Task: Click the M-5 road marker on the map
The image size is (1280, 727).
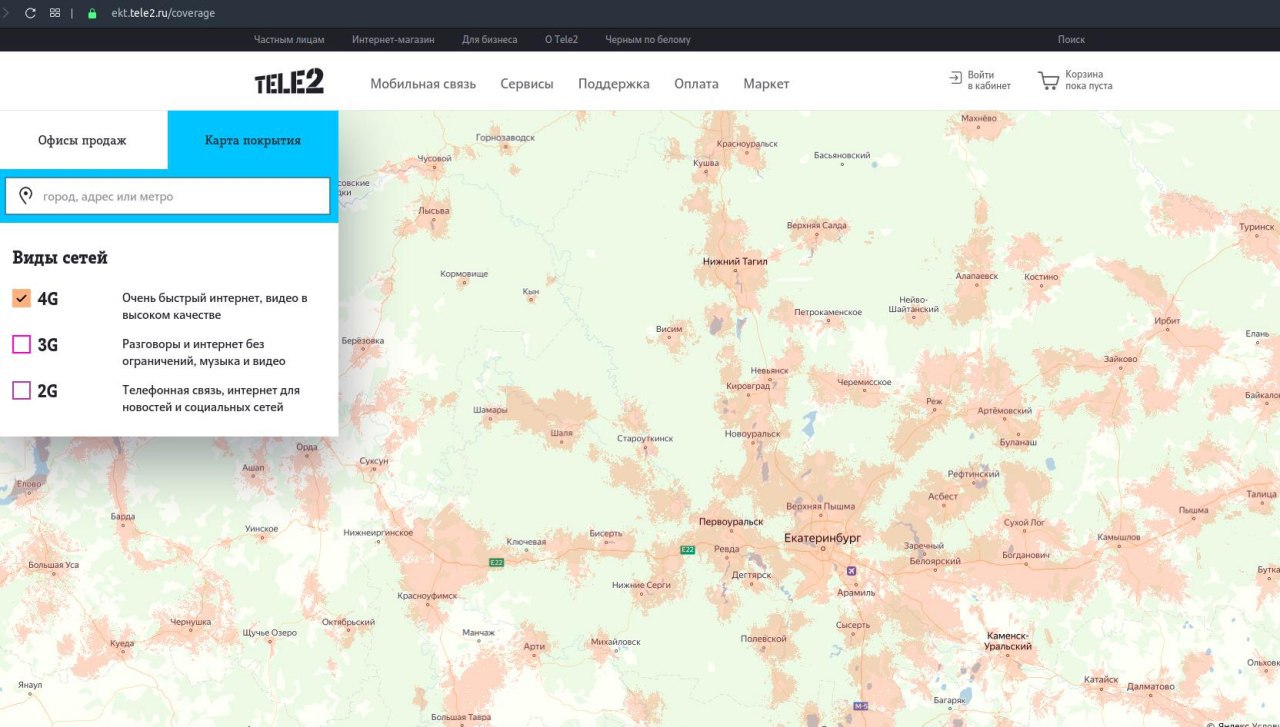Action: pyautogui.click(x=861, y=706)
